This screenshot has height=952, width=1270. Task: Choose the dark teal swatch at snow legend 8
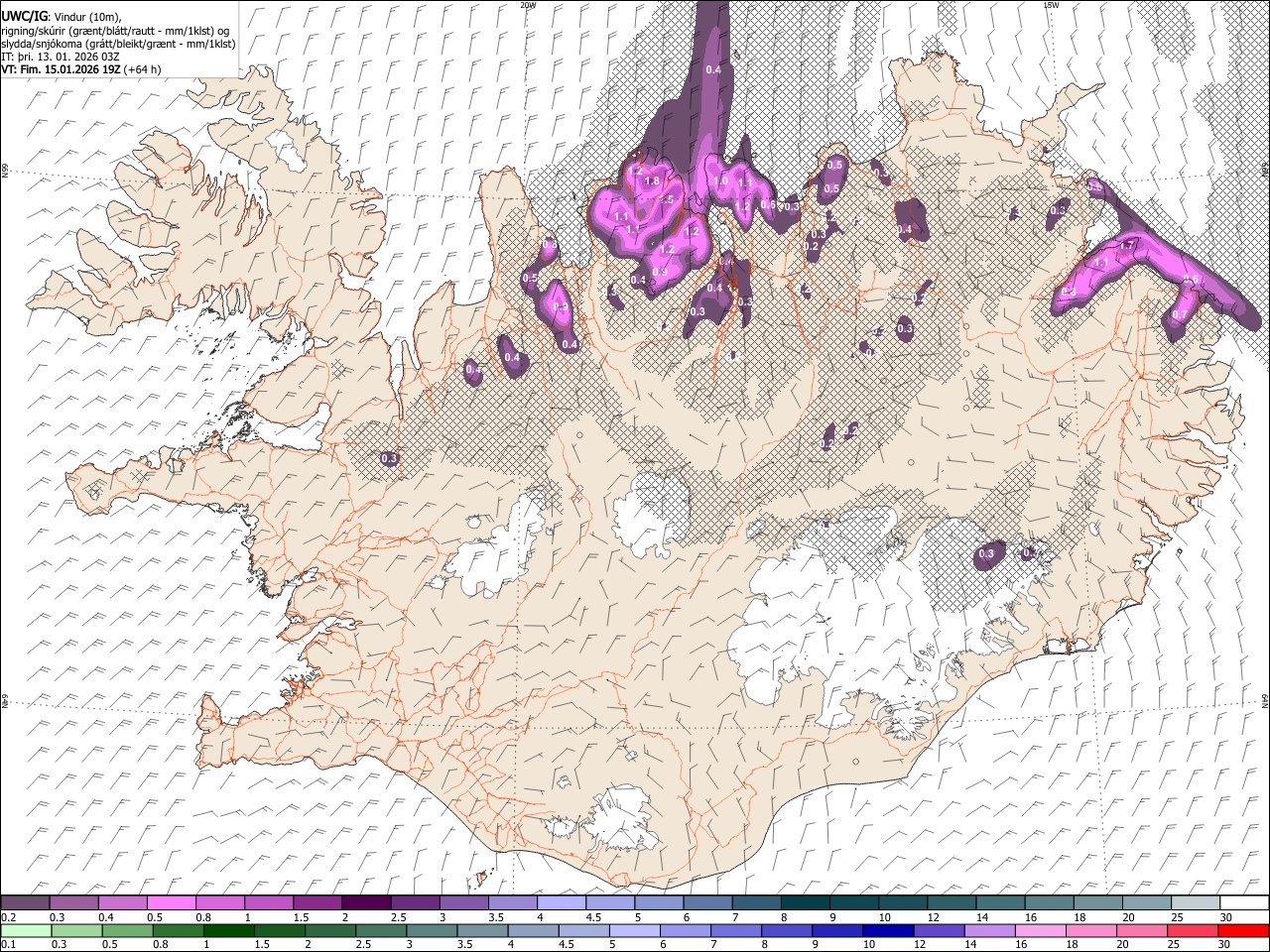(805, 903)
